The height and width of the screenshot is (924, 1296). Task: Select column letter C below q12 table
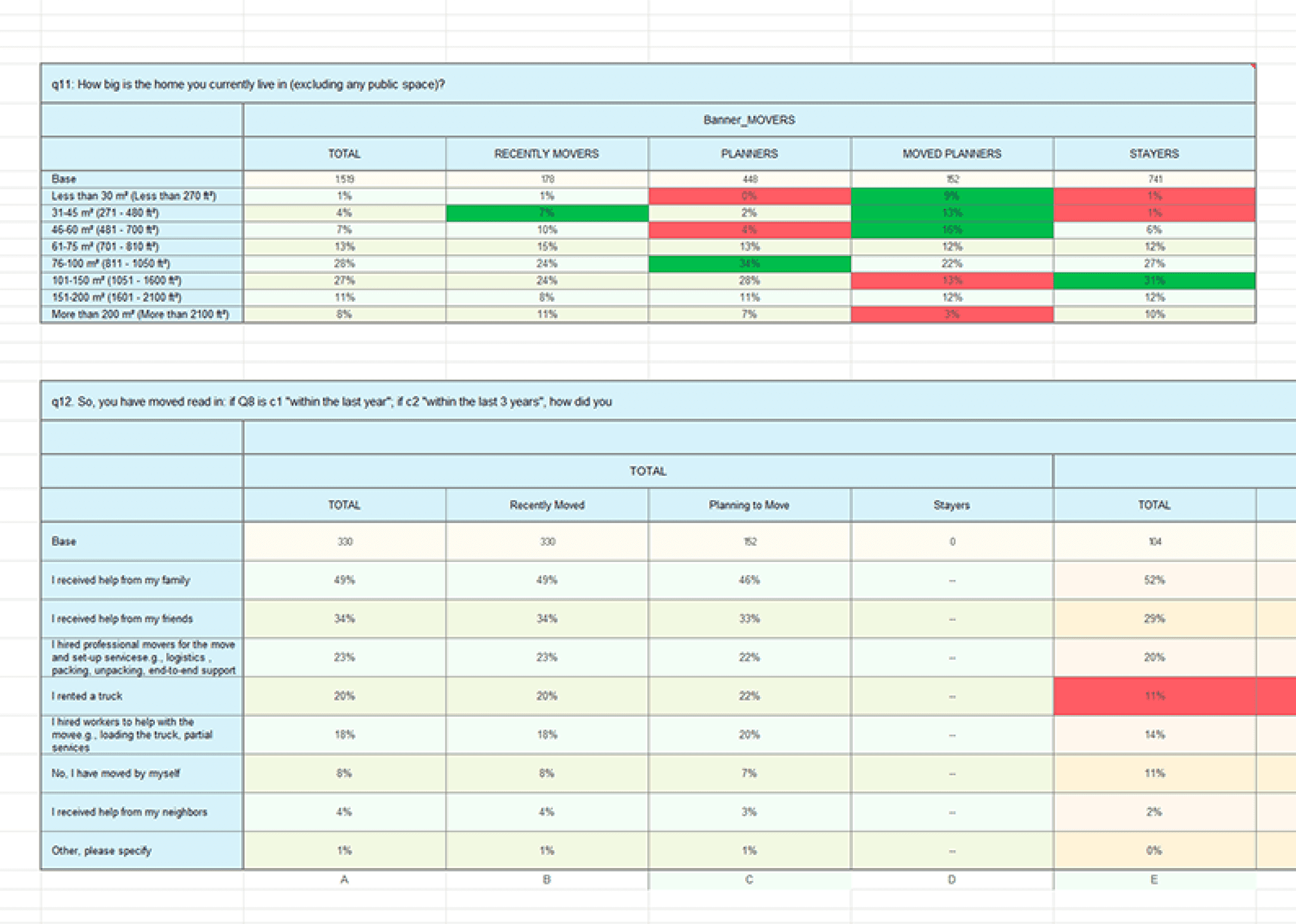pos(749,880)
